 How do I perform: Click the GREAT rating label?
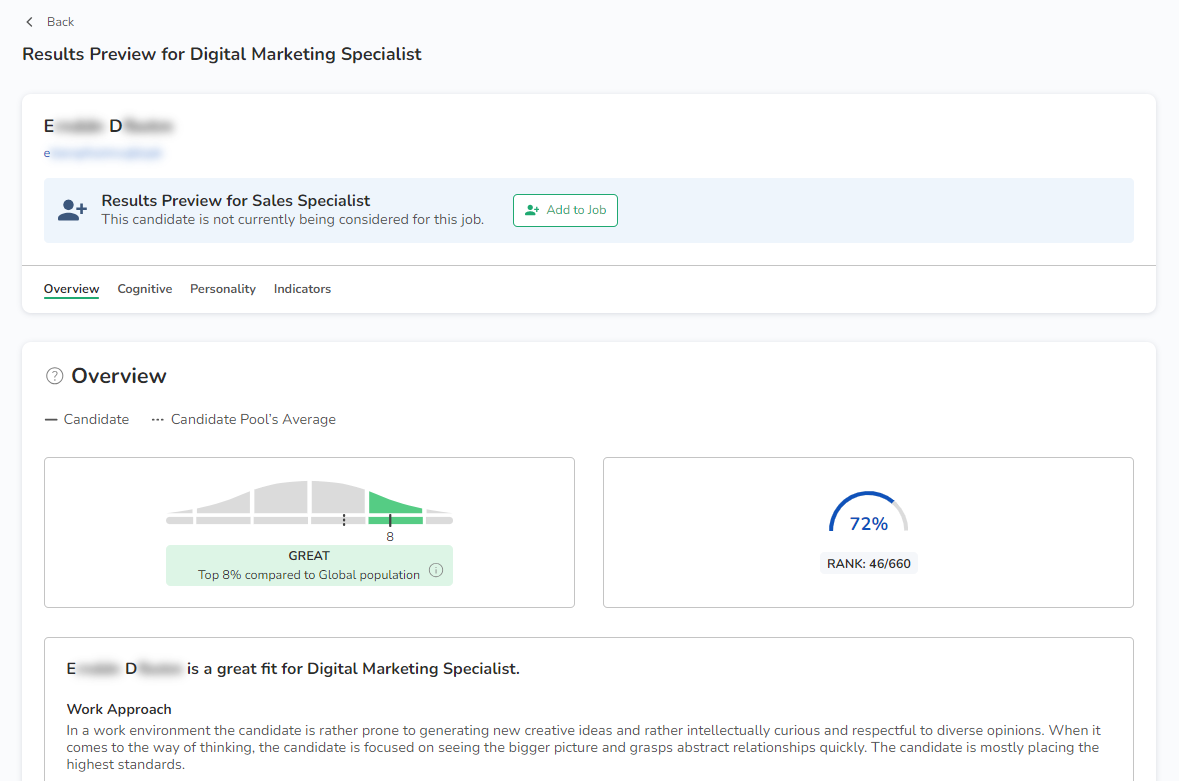click(309, 555)
